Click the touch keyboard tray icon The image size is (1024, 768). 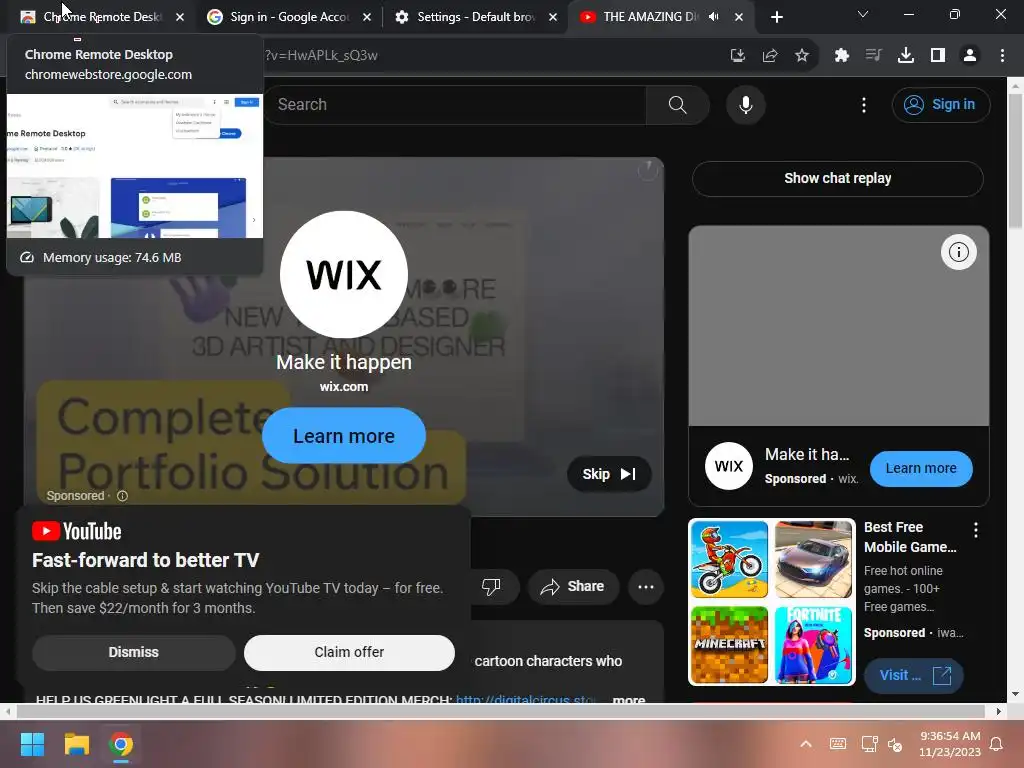(x=838, y=744)
